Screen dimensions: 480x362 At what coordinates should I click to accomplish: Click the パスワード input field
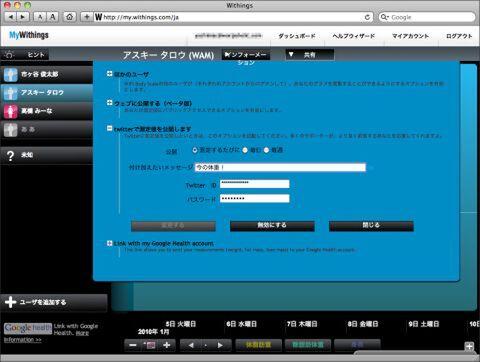coord(255,199)
